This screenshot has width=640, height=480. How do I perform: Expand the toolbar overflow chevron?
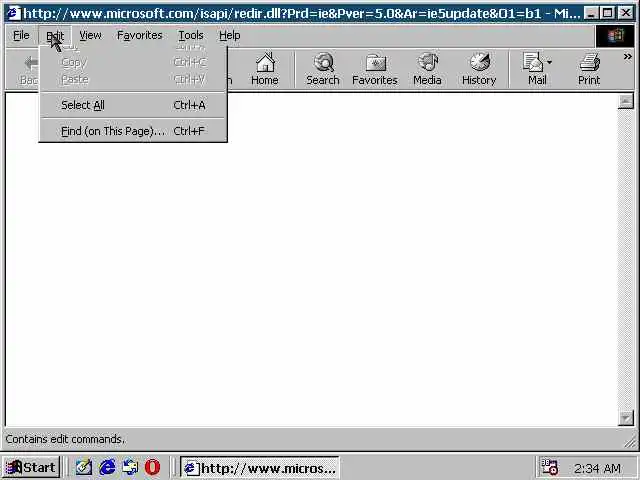(627, 57)
